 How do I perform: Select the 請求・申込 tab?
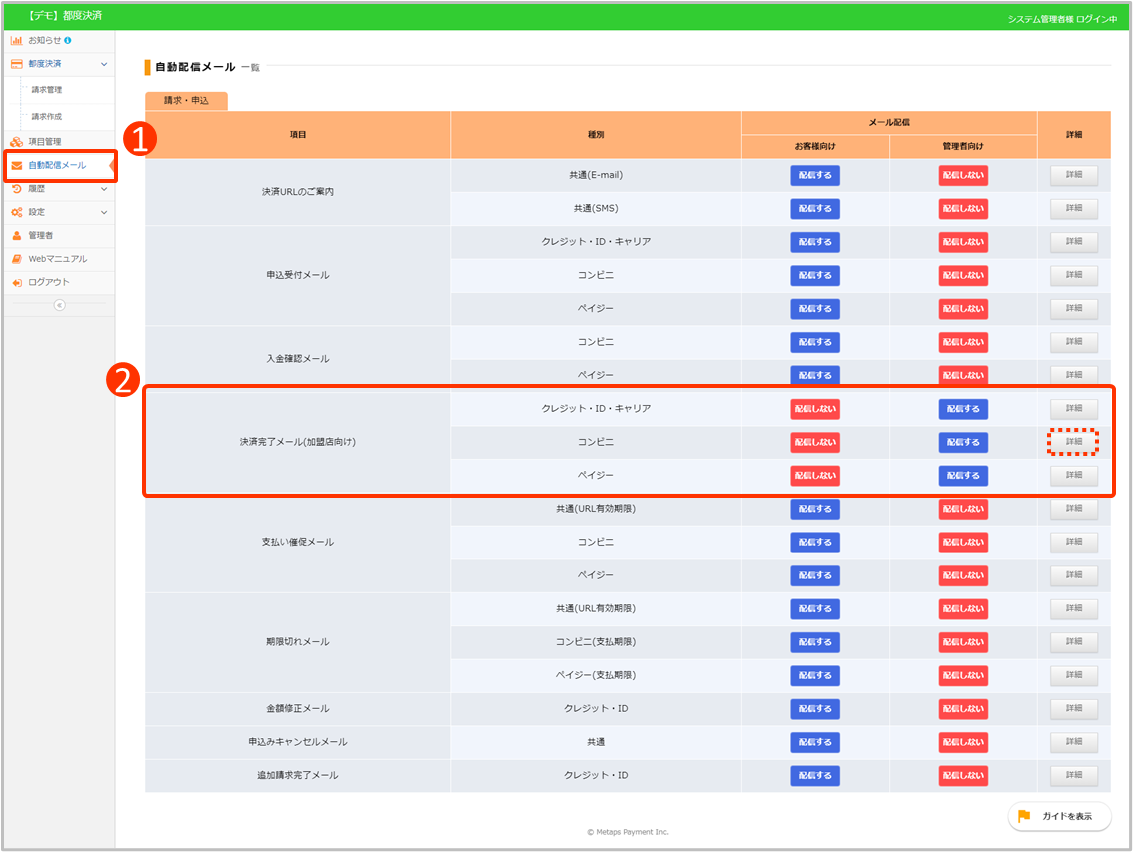[x=186, y=101]
